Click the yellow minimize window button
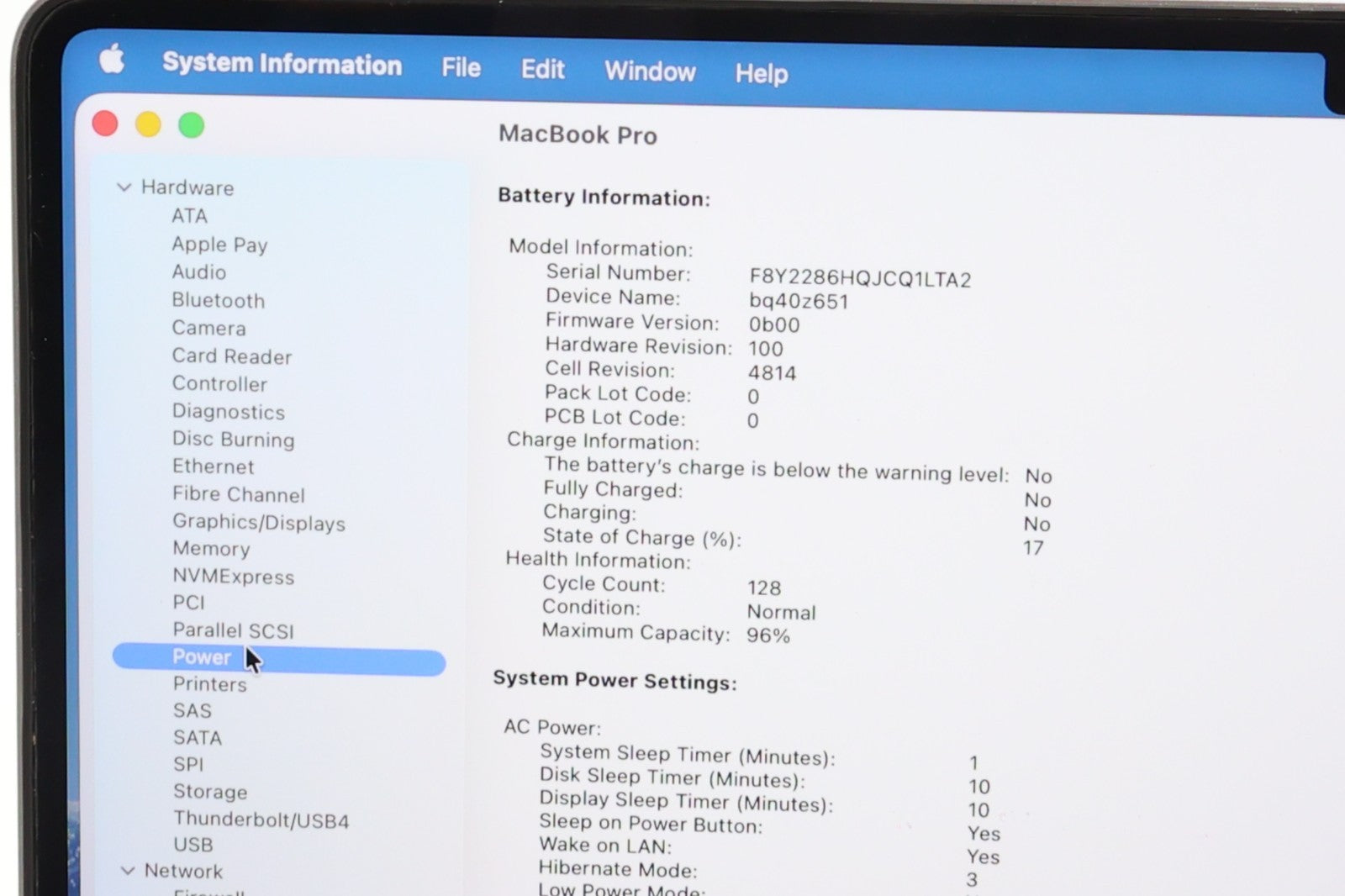 pos(148,124)
